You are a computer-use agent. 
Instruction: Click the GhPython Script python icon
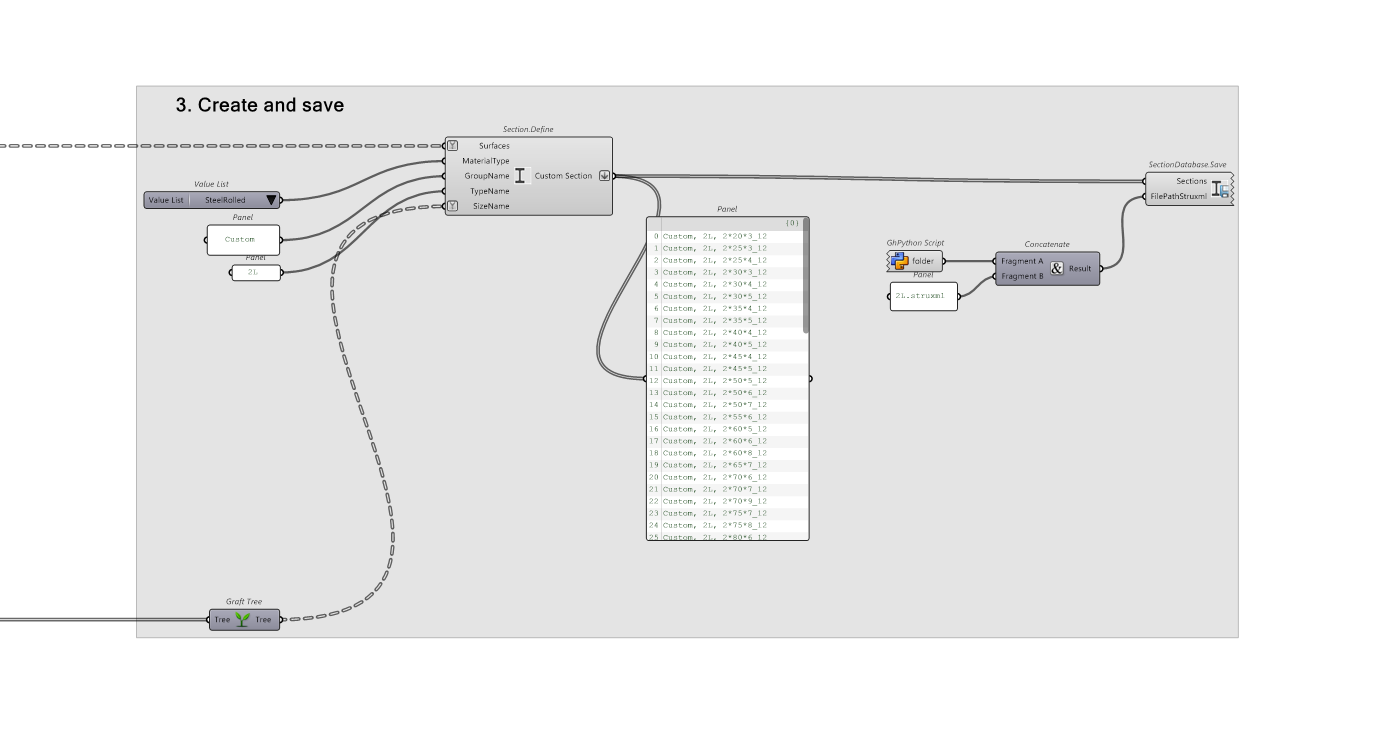point(899,261)
